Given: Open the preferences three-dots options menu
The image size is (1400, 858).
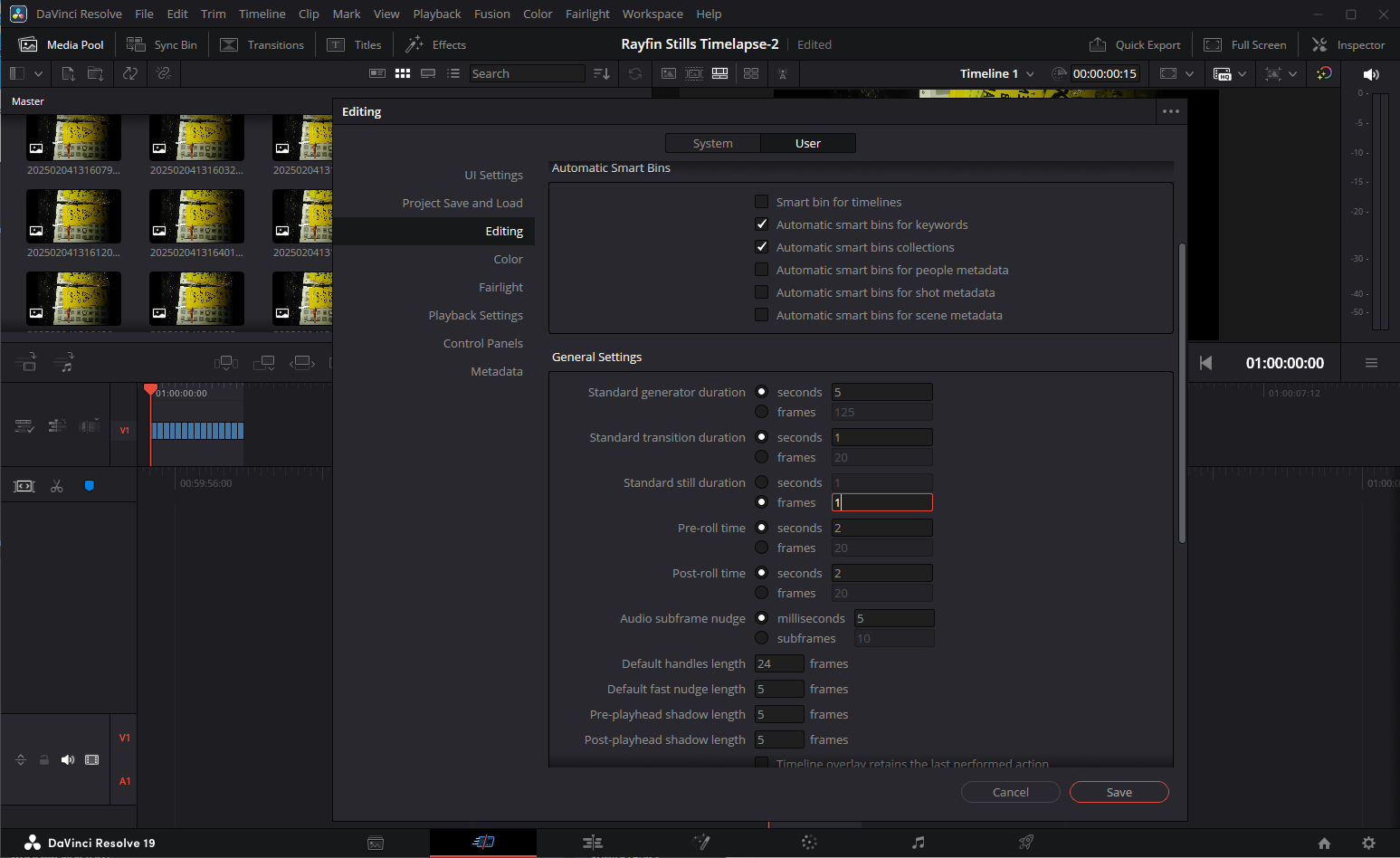Looking at the screenshot, I should coord(1170,111).
